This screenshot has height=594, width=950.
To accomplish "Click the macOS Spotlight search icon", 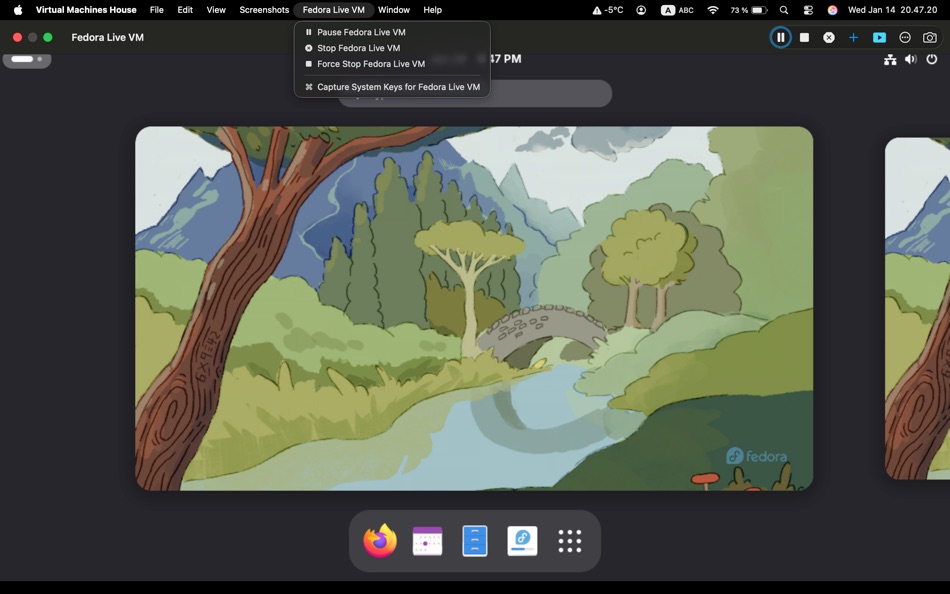I will [784, 10].
